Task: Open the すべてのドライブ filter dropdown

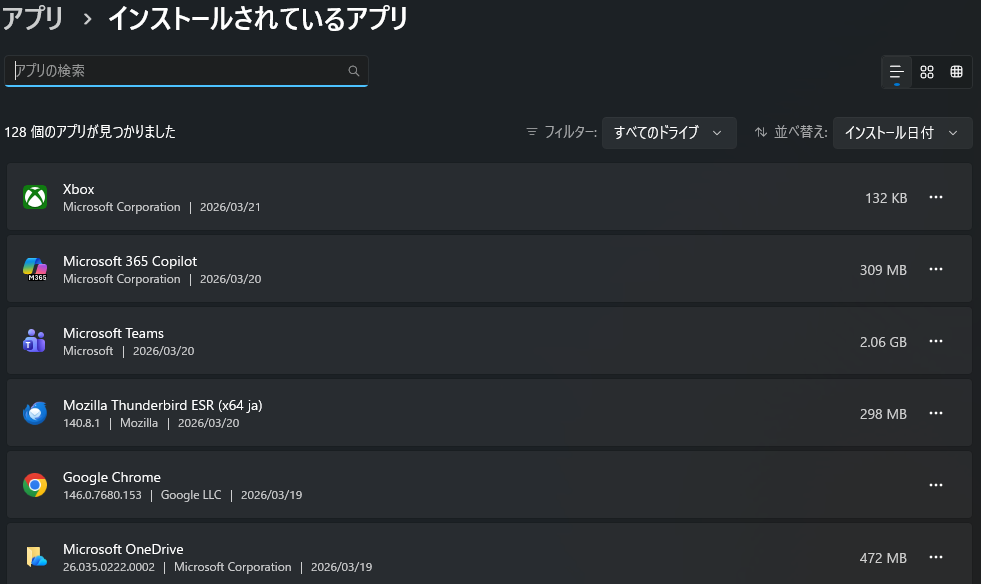Action: click(x=668, y=132)
